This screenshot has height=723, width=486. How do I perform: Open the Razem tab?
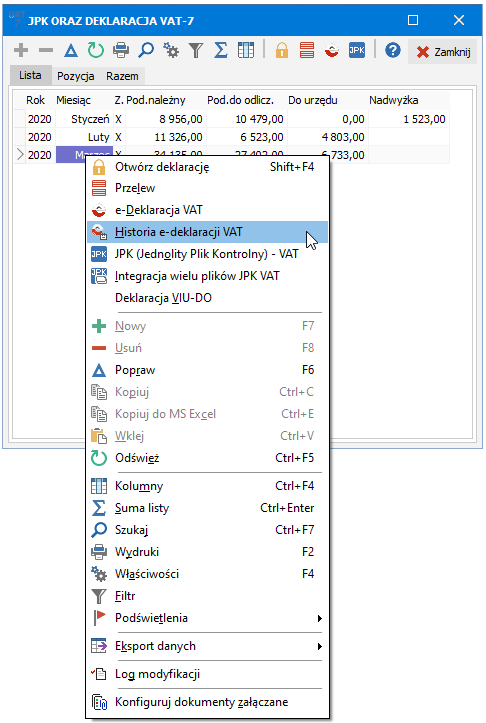click(122, 76)
